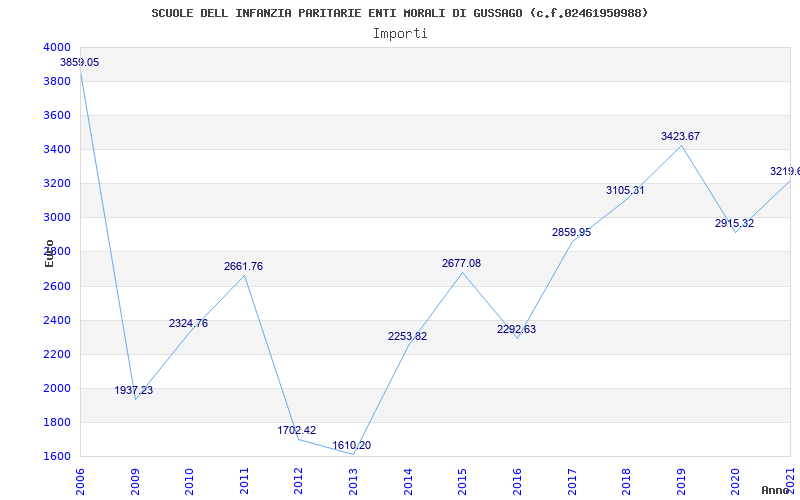Screen dimensions: 800x500
Task: Click y-axis value 2600
Action: [59, 286]
